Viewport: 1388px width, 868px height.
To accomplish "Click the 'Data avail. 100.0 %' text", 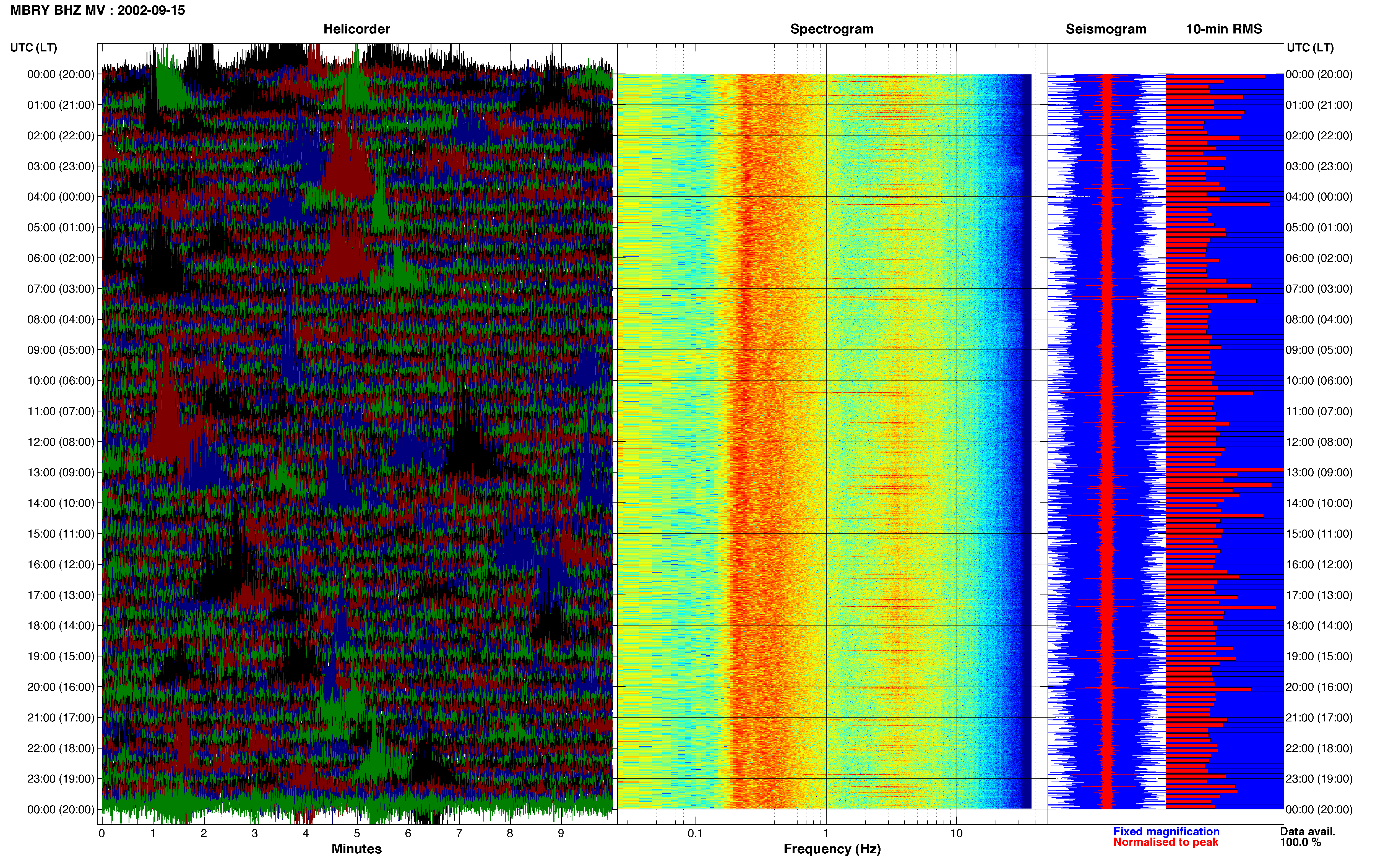I will [1308, 837].
